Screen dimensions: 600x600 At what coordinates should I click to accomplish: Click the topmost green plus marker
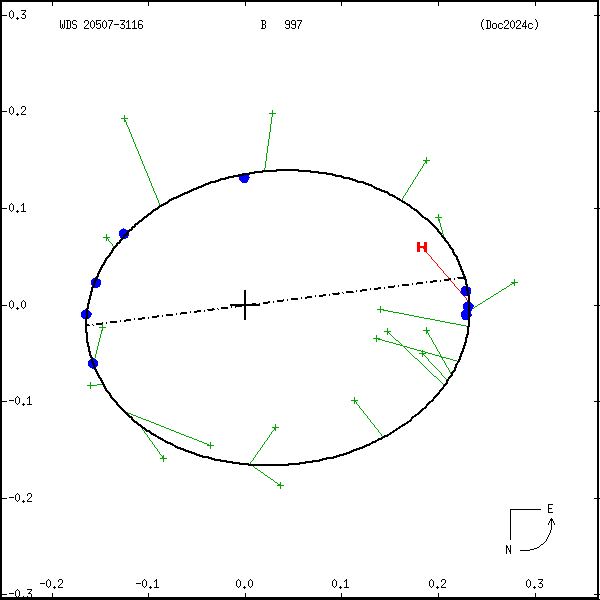click(x=272, y=113)
